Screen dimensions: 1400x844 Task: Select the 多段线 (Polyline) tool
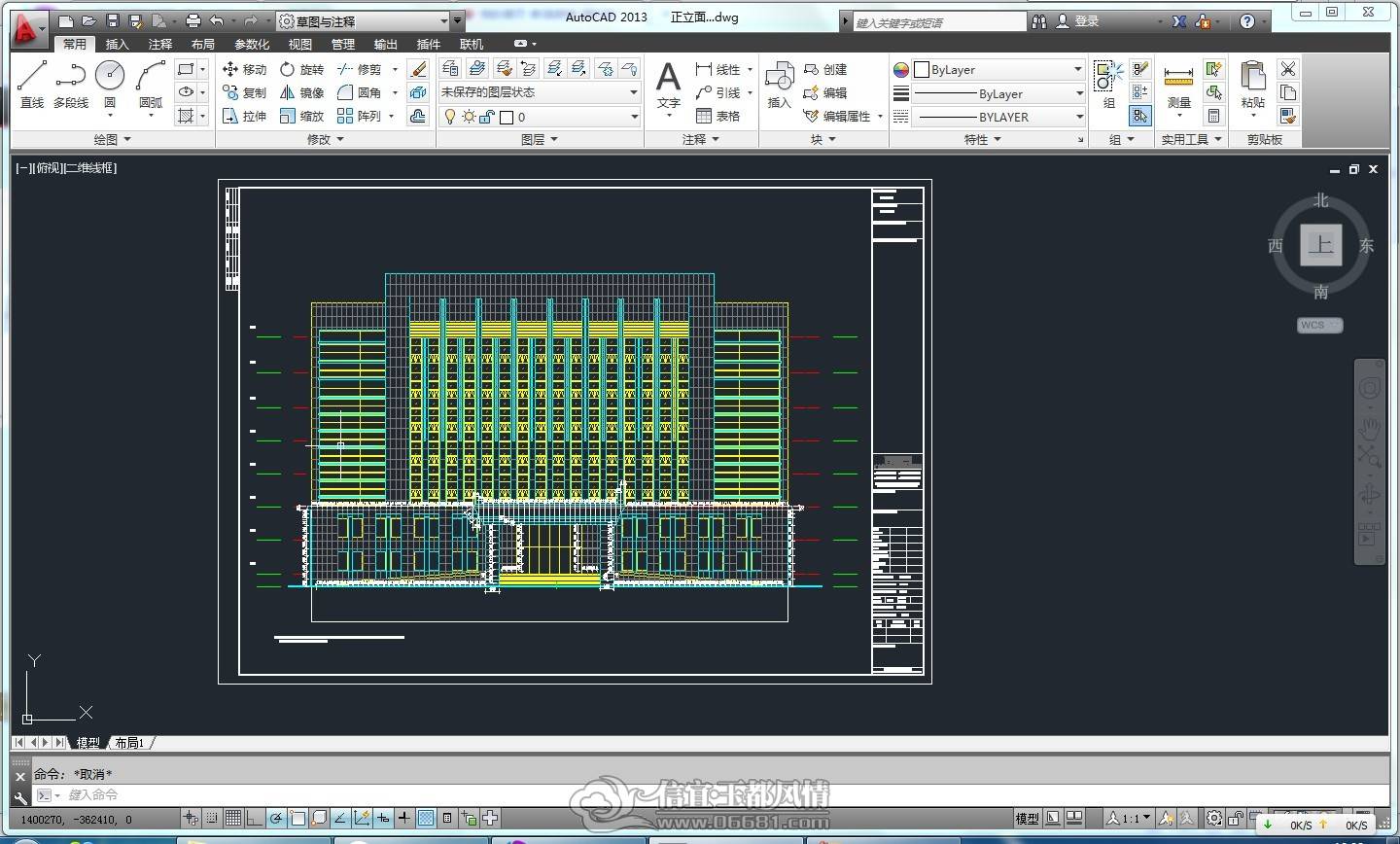[x=71, y=84]
